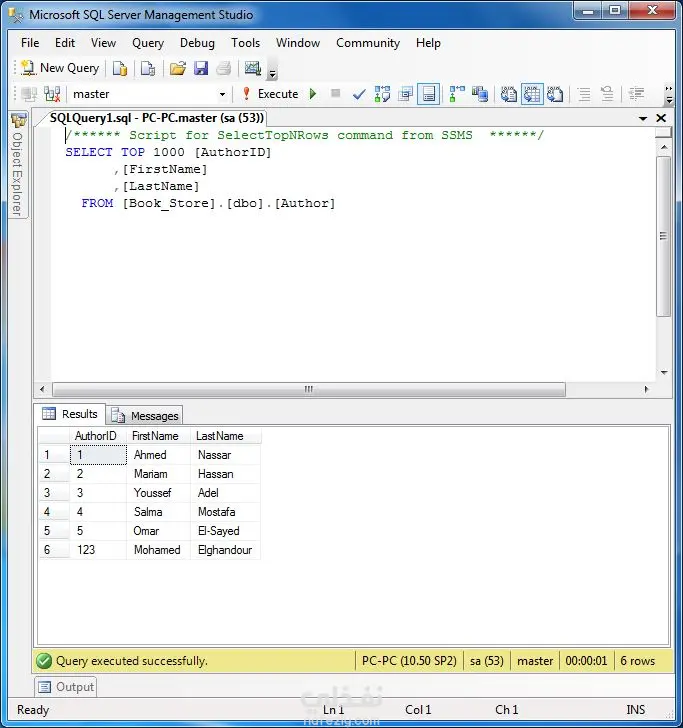This screenshot has height=728, width=683.
Task: Open the Edit menu
Action: [x=65, y=43]
